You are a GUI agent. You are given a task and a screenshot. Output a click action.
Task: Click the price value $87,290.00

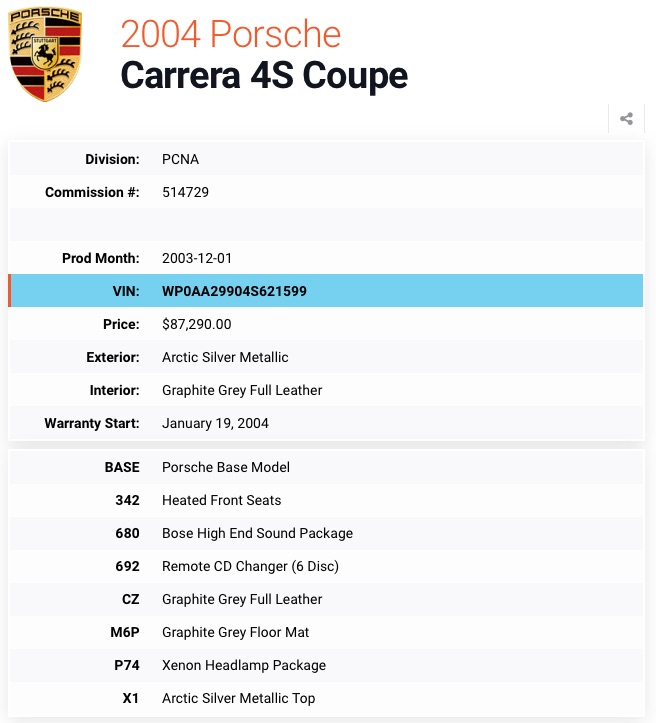196,324
